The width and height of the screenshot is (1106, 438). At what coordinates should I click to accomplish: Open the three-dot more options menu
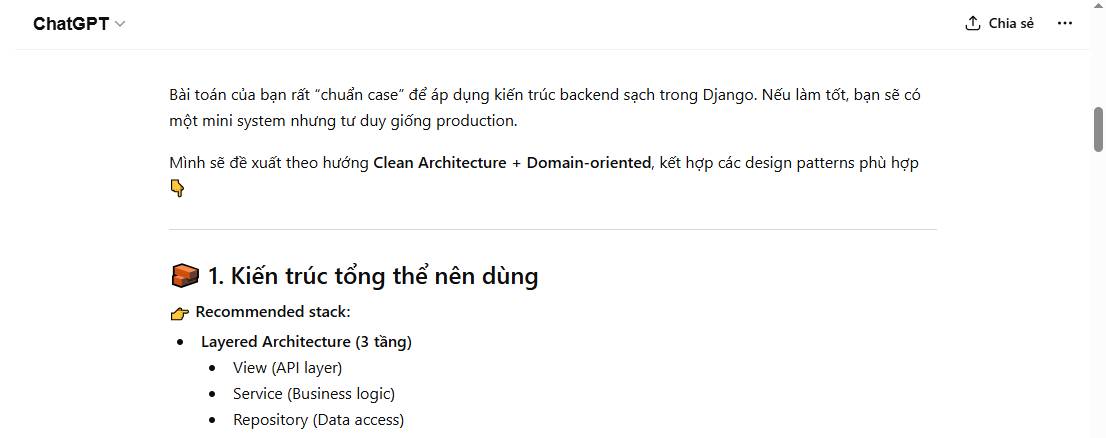(x=1065, y=23)
